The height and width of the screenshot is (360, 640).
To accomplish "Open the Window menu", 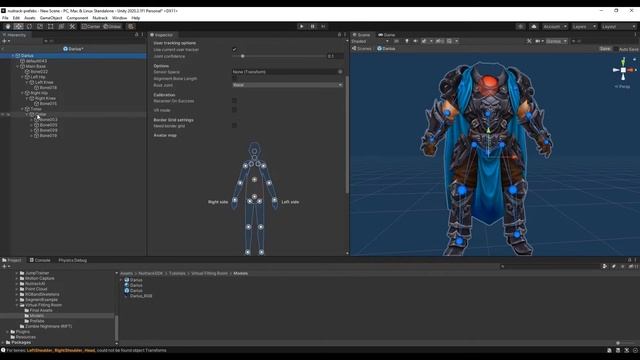I will tap(119, 18).
